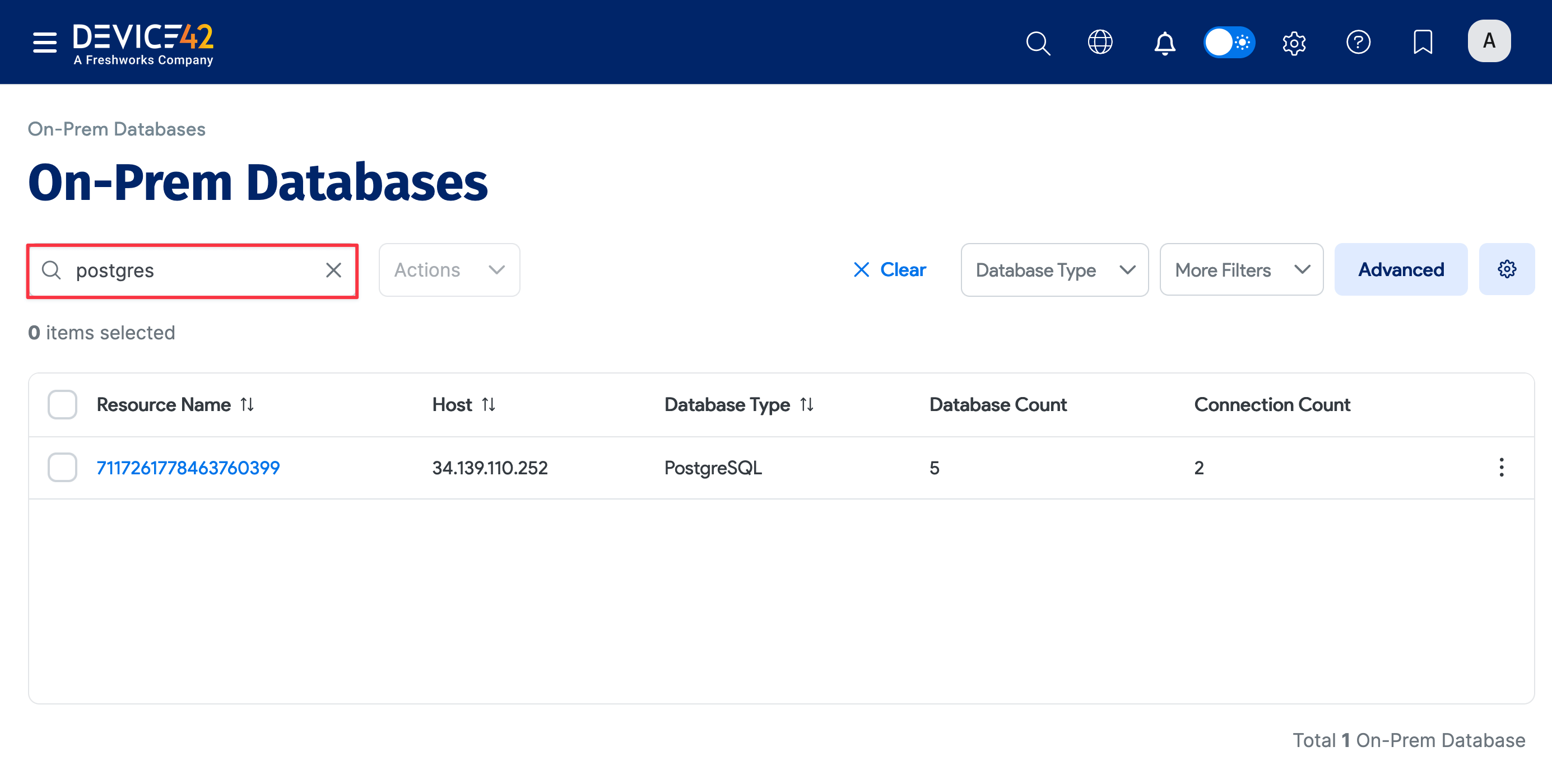Open the settings gear in the header

[x=1294, y=43]
